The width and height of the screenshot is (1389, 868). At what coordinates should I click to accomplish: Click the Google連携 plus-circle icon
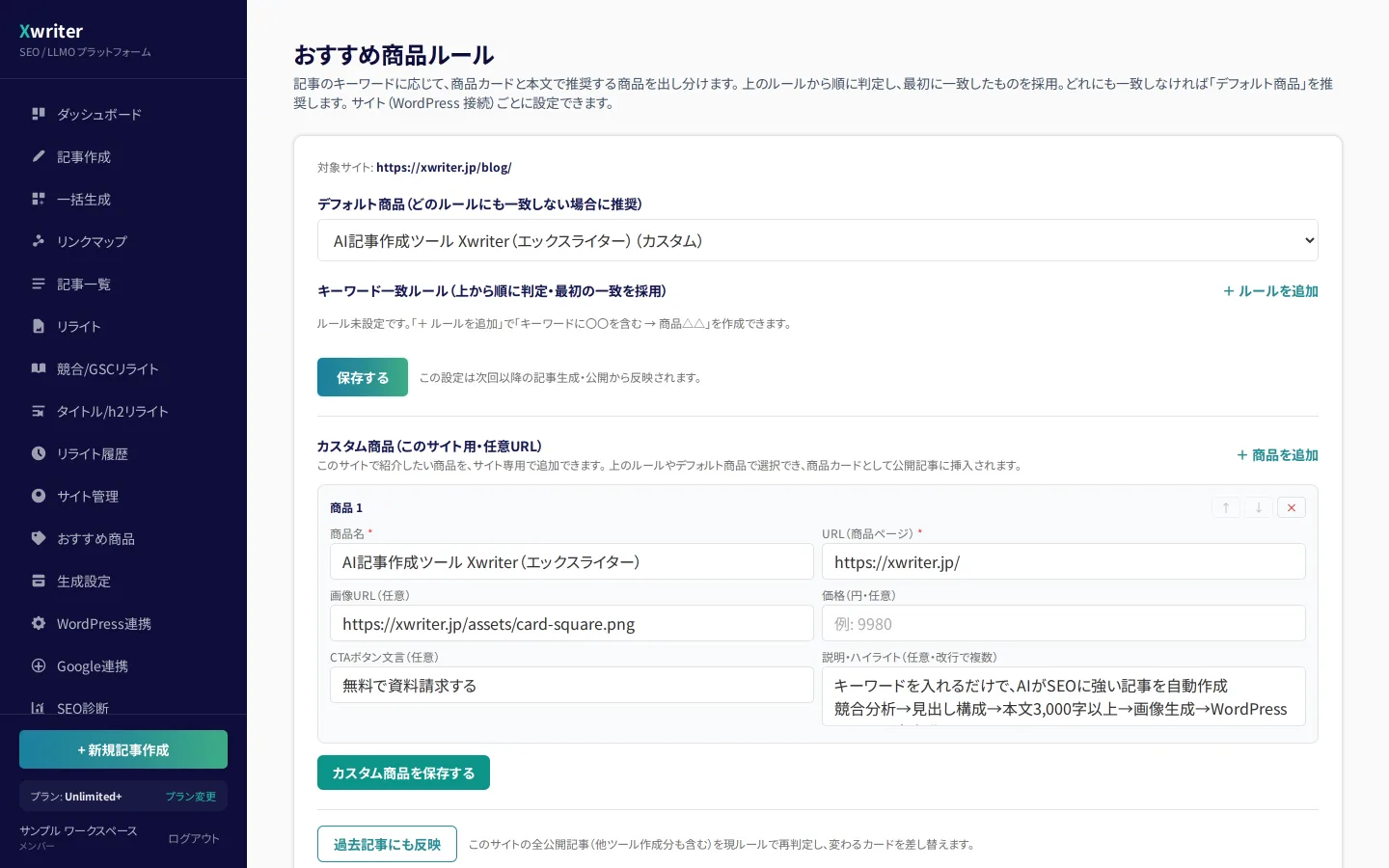[x=39, y=665]
